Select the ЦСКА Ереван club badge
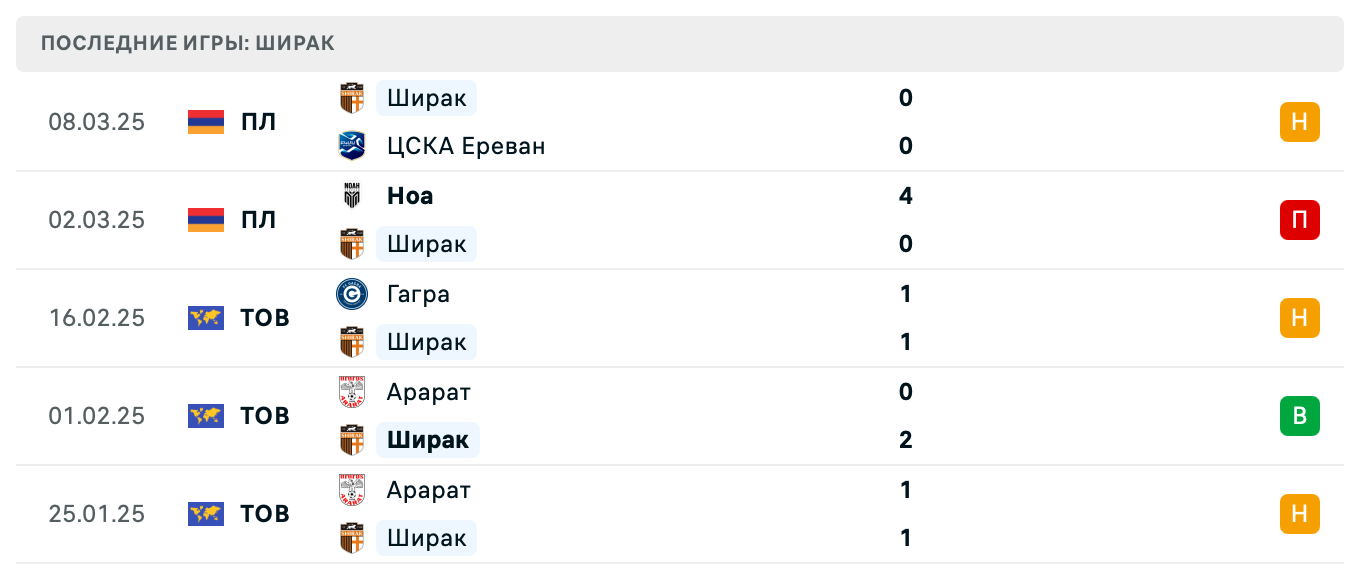This screenshot has height=578, width=1358. pos(352,145)
